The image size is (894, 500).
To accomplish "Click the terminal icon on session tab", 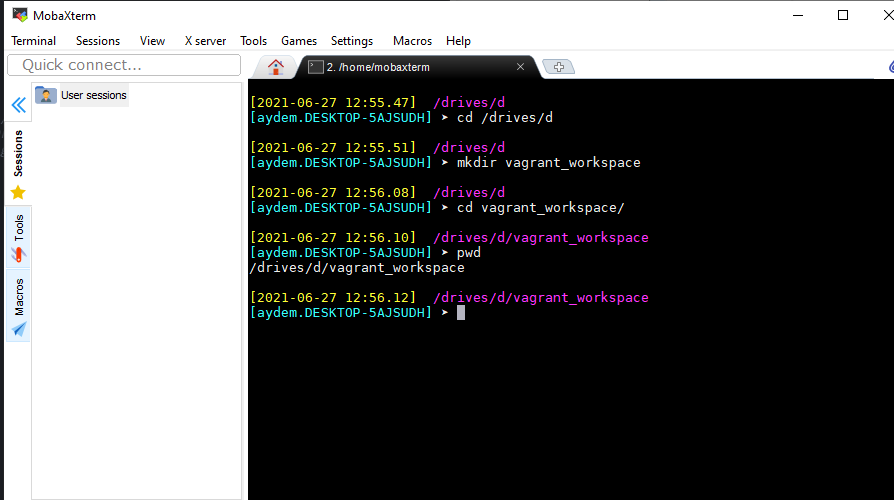I will (x=315, y=67).
